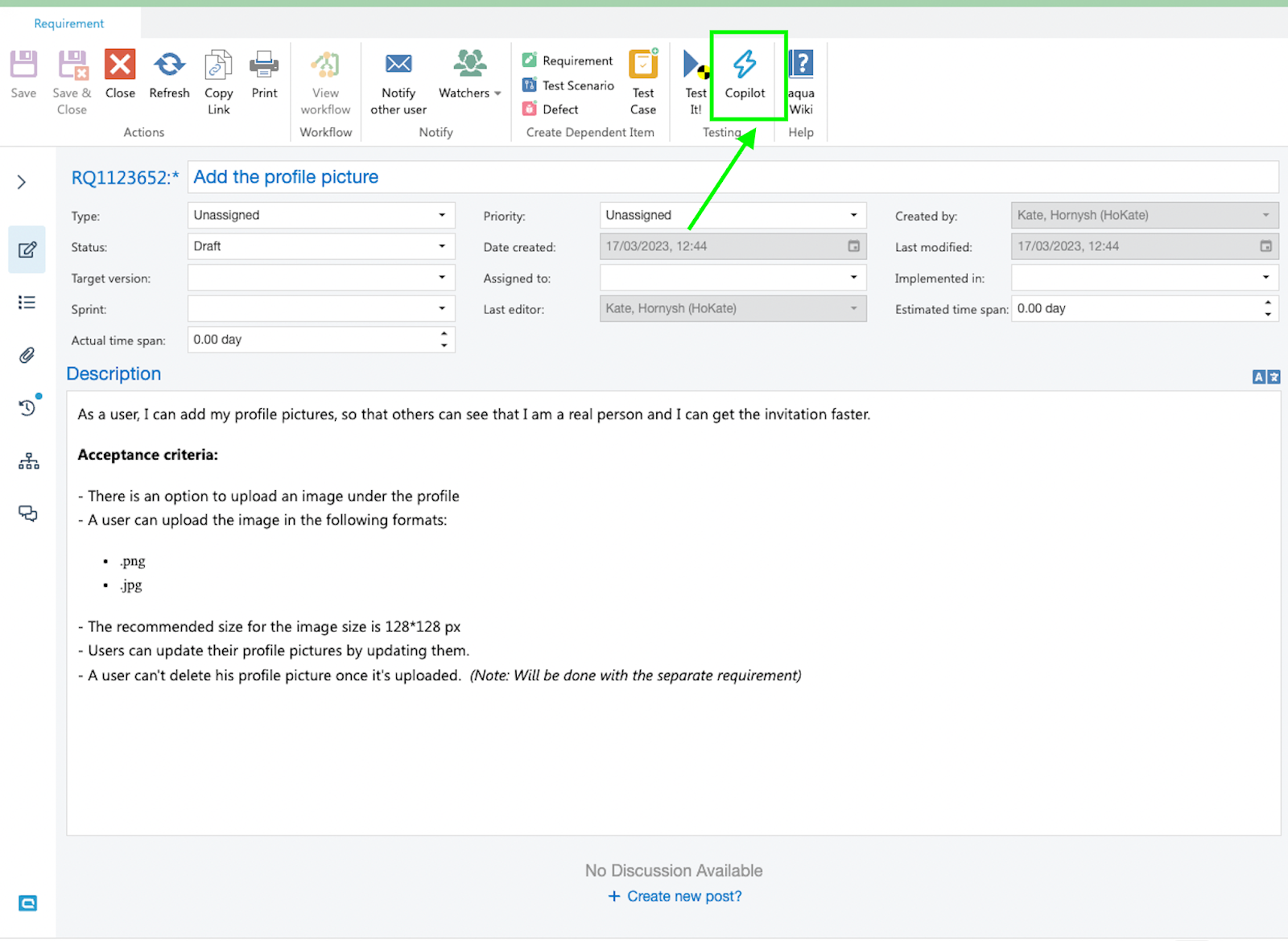
Task: Select the Requirement tab
Action: click(x=69, y=23)
